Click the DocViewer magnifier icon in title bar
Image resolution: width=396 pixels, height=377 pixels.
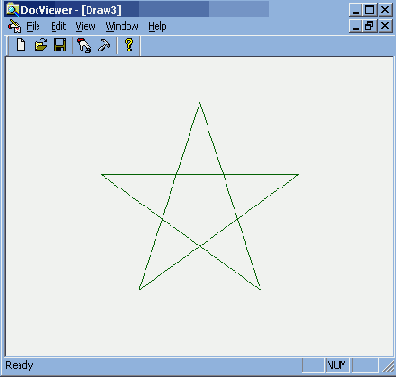[x=13, y=10]
